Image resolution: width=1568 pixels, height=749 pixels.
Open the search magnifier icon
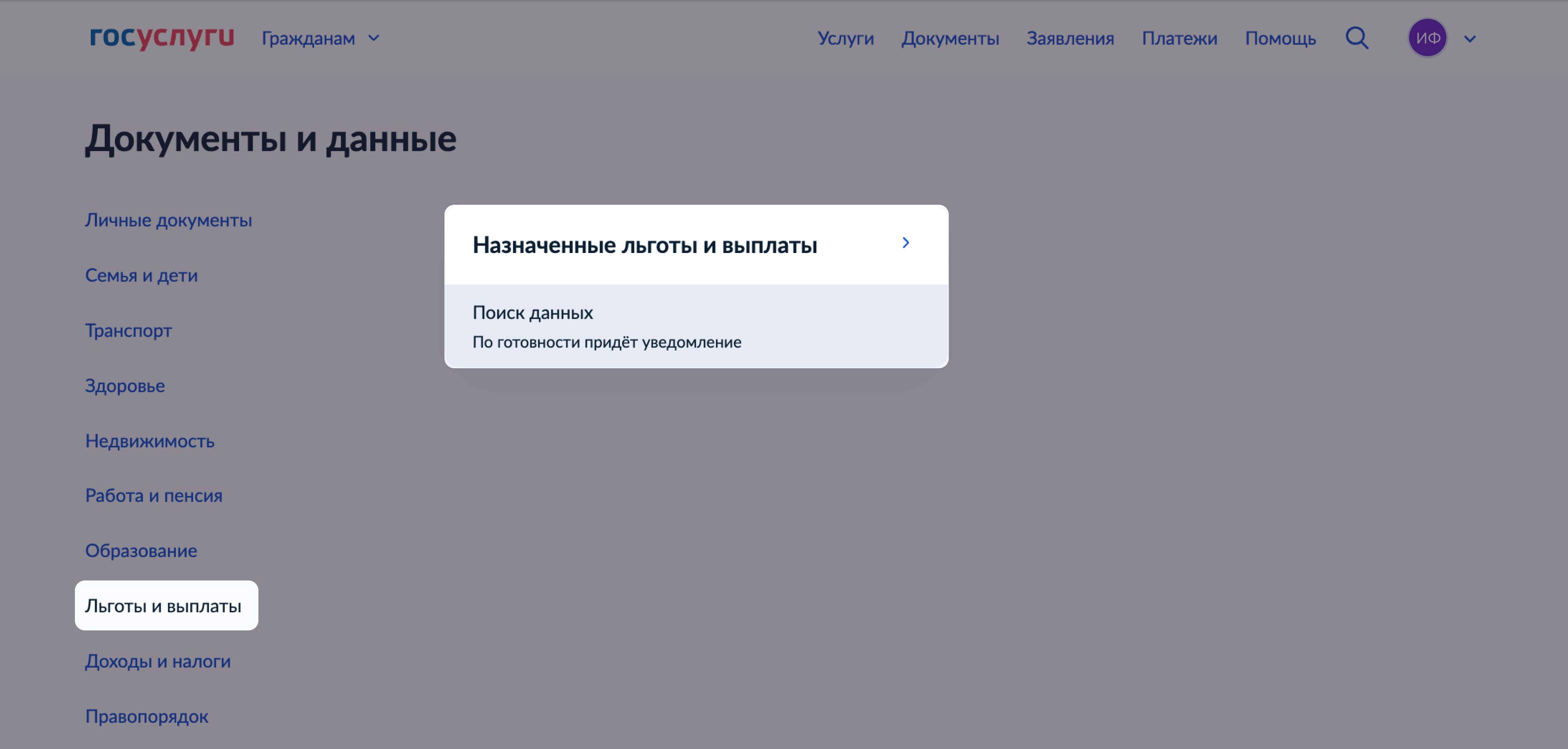(x=1356, y=38)
